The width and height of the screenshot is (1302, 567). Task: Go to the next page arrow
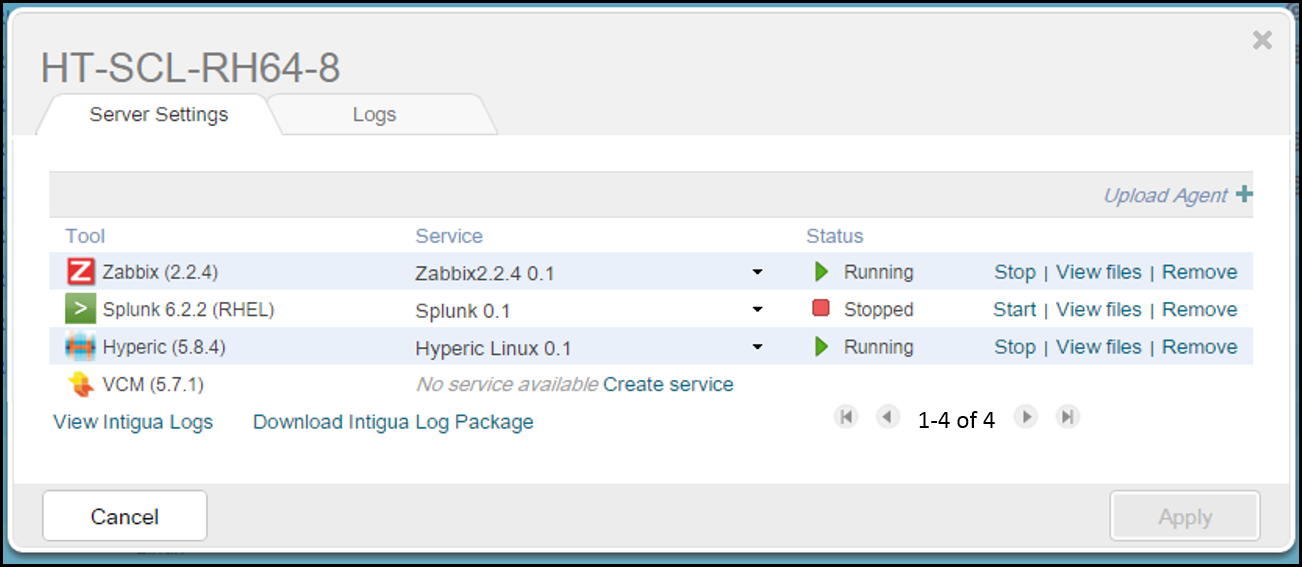(x=1026, y=417)
